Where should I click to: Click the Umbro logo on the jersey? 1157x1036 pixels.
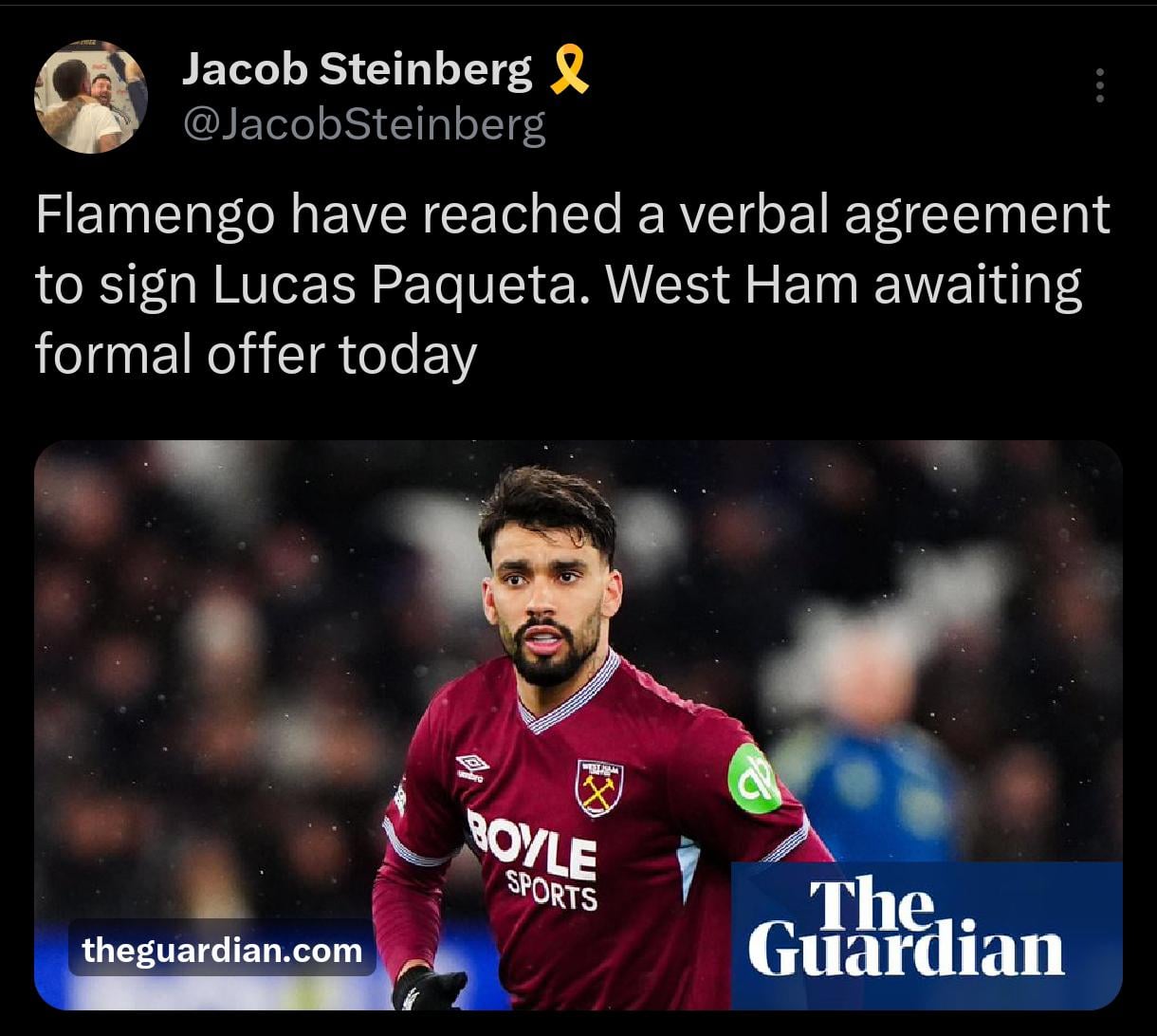471,767
